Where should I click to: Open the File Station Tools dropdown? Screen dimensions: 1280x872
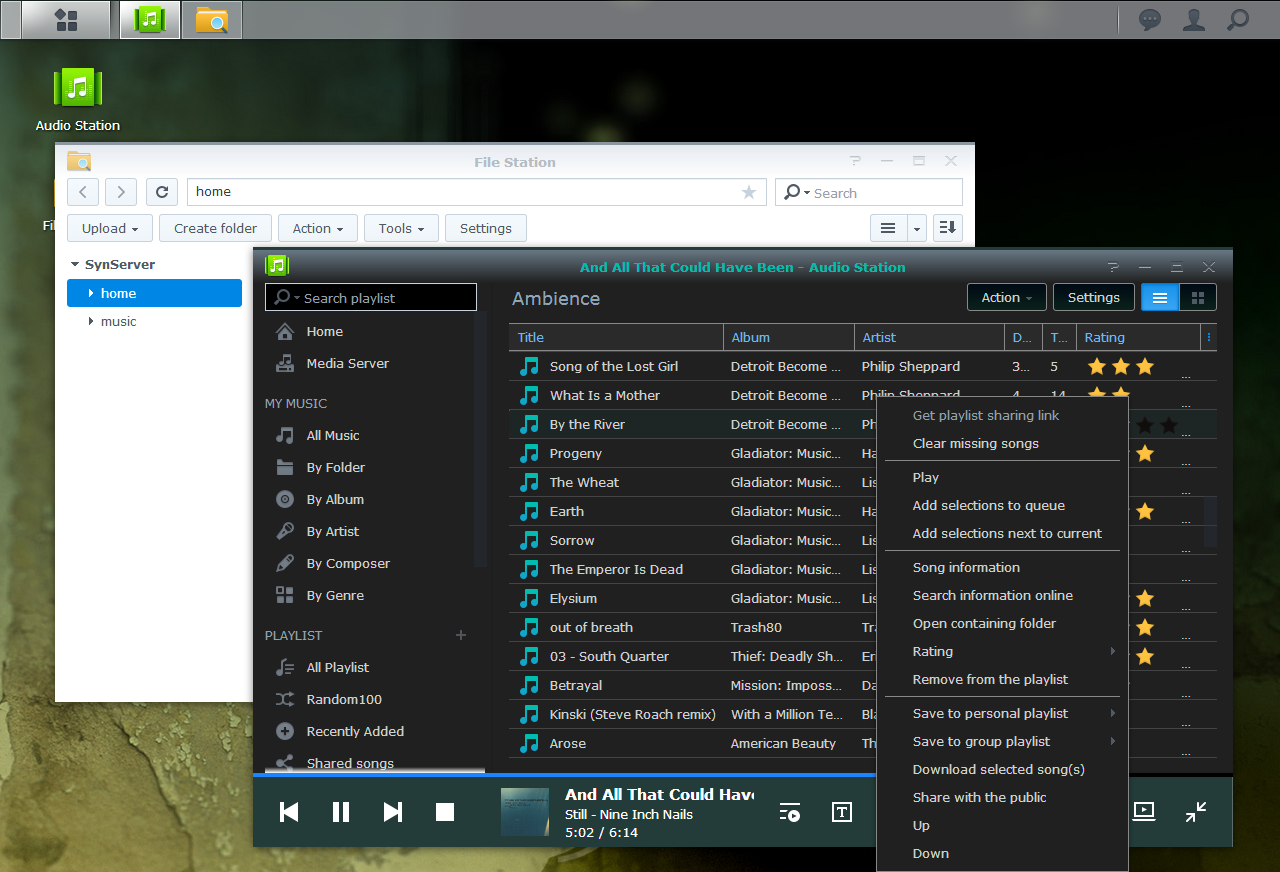(401, 228)
